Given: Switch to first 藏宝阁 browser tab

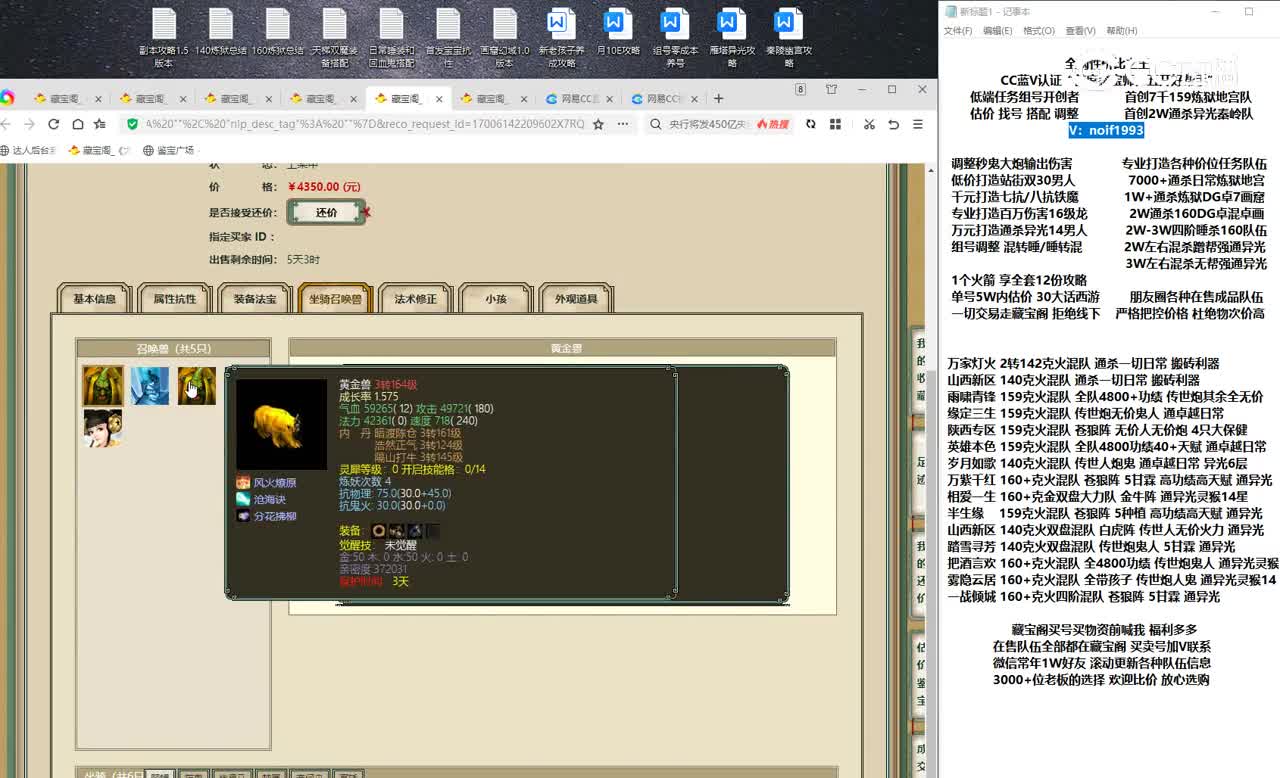Looking at the screenshot, I should point(67,99).
